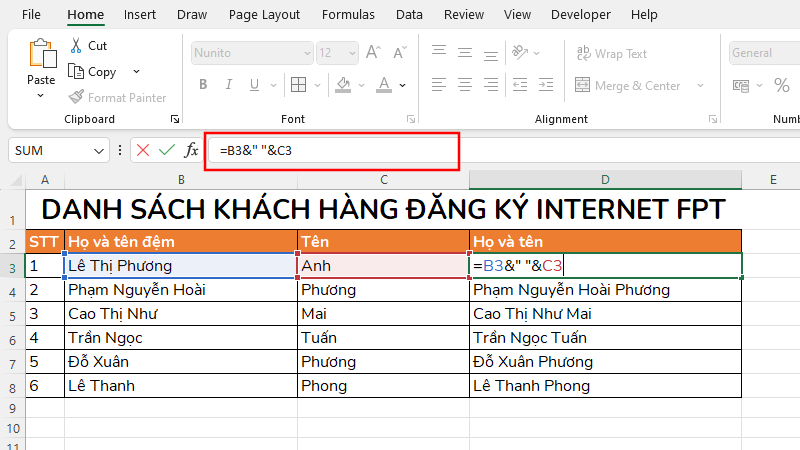800x450 pixels.
Task: Expand the Paste options arrow
Action: [41, 96]
